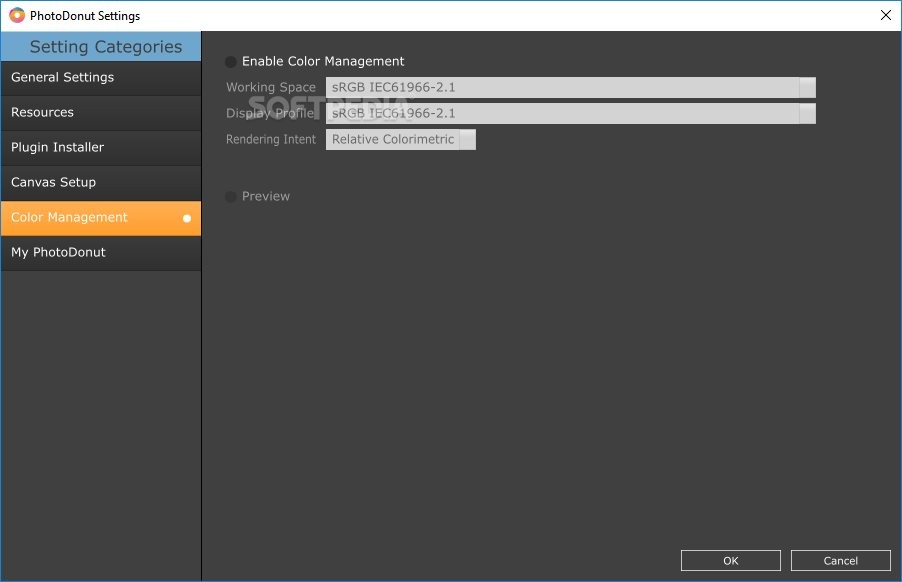The height and width of the screenshot is (582, 902).
Task: Expand Rendering Intent dropdown
Action: pyautogui.click(x=401, y=140)
